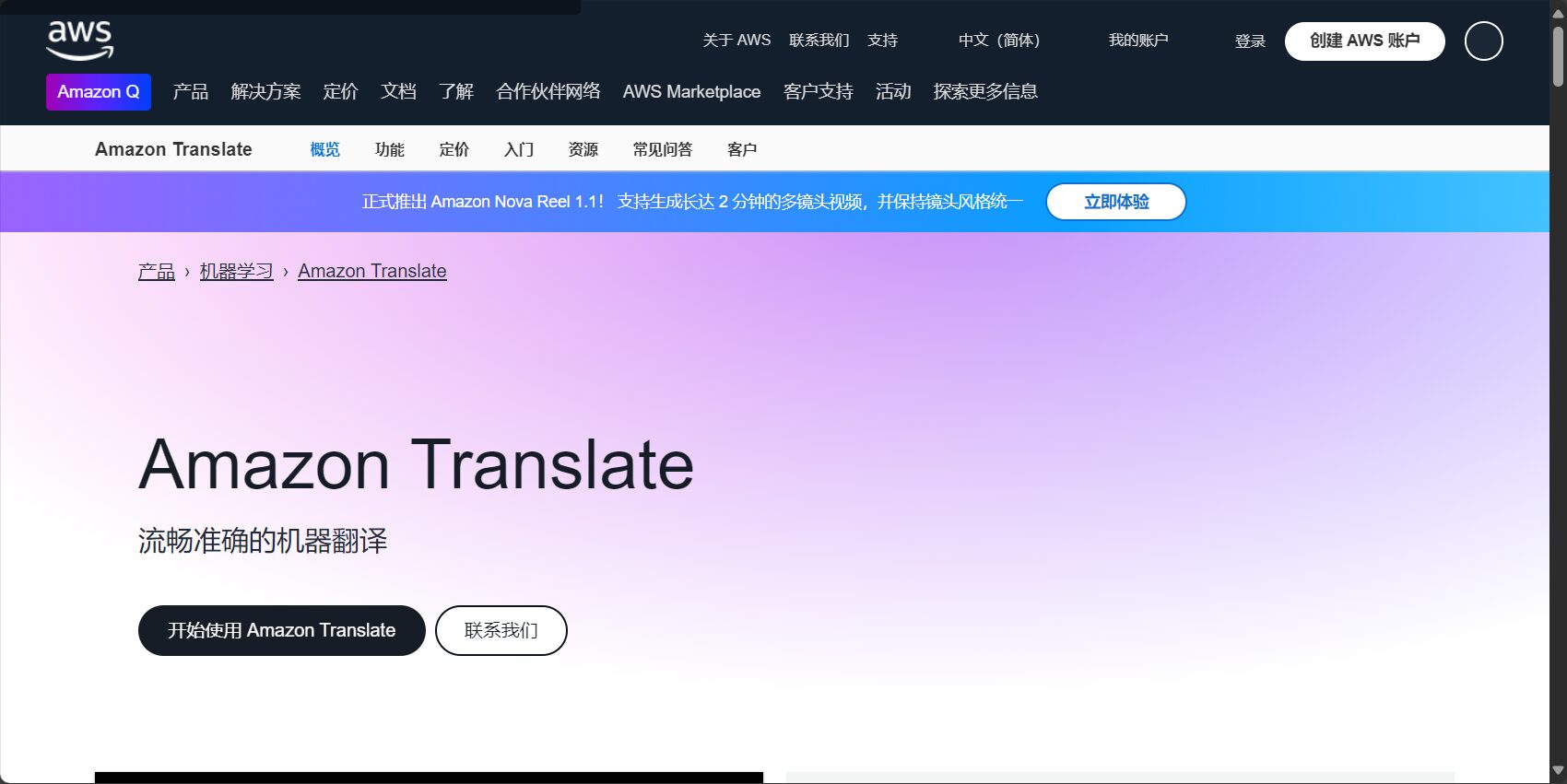
Task: Open the 活动 menu
Action: click(x=893, y=92)
